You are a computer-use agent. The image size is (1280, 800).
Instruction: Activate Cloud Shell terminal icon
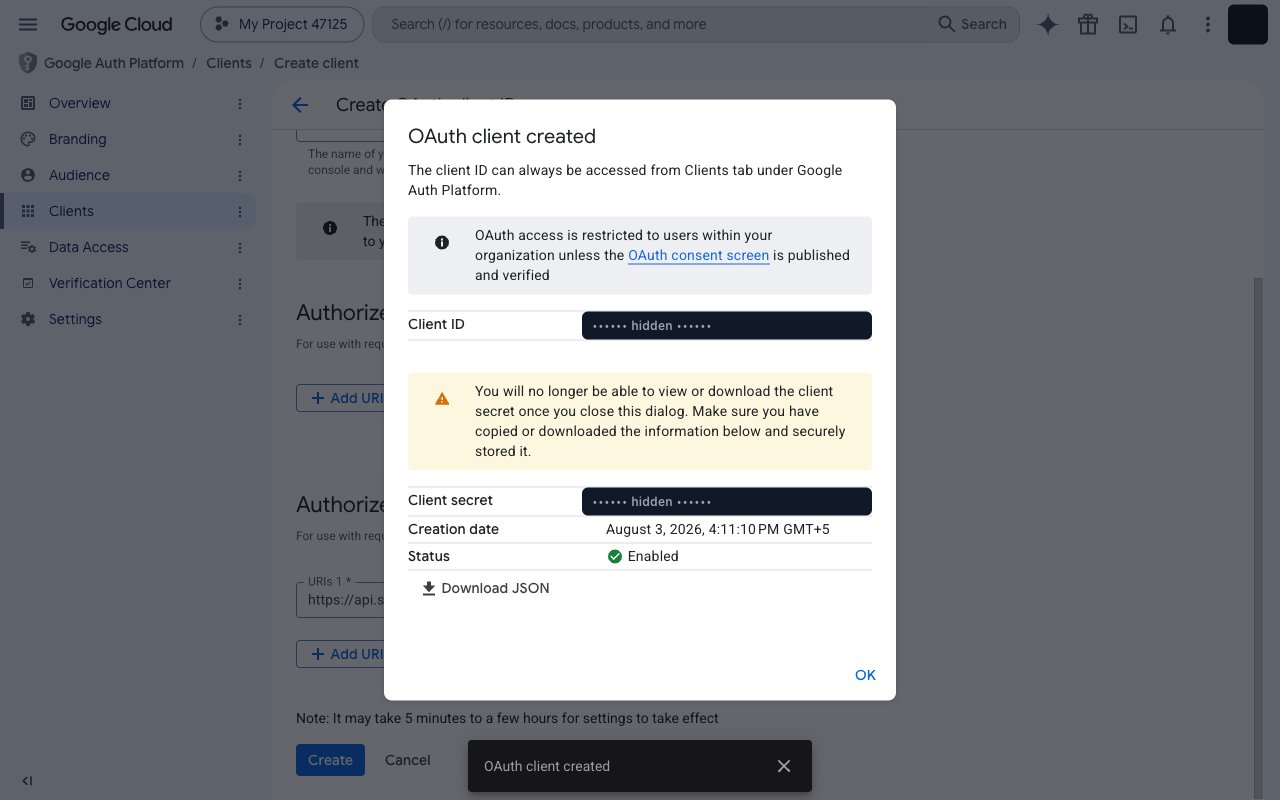pos(1128,25)
